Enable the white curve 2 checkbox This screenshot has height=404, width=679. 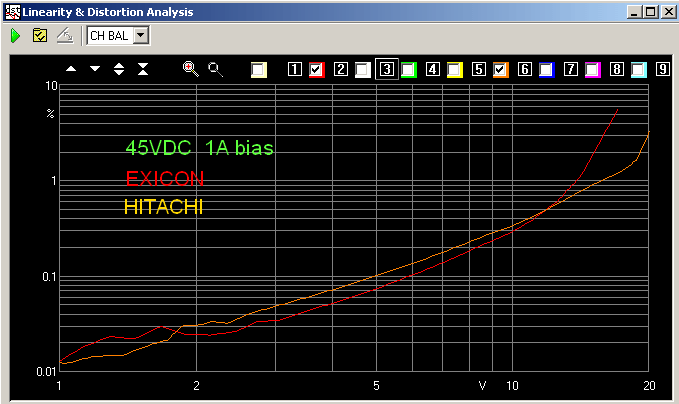point(362,70)
